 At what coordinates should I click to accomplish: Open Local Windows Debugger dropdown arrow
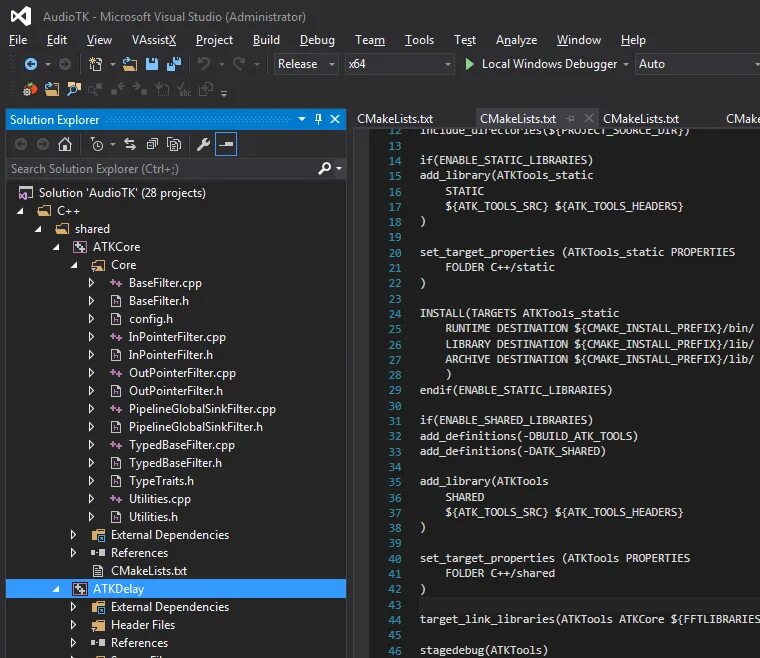point(626,64)
